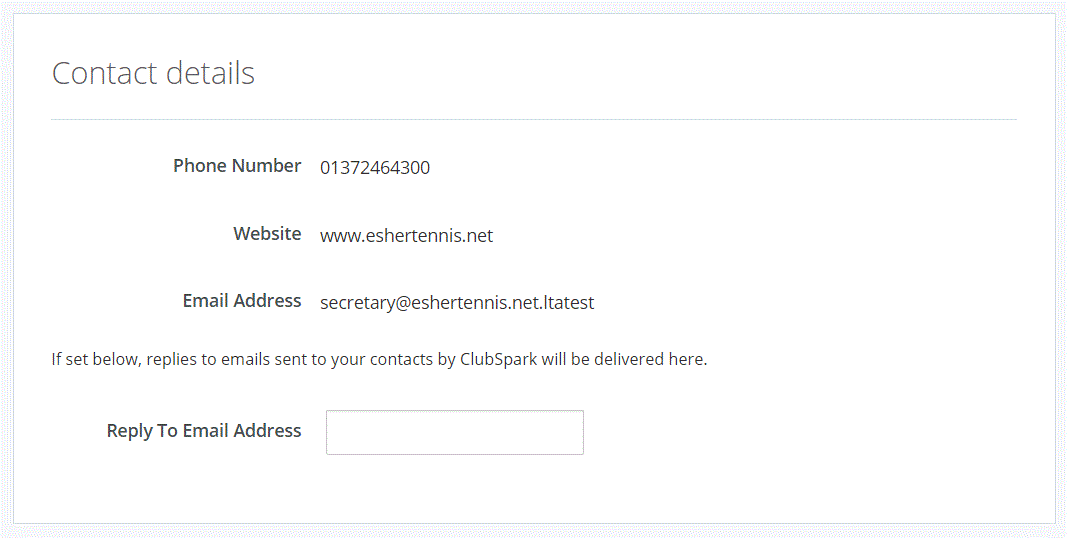Select the phone number 01372464300

pos(375,168)
